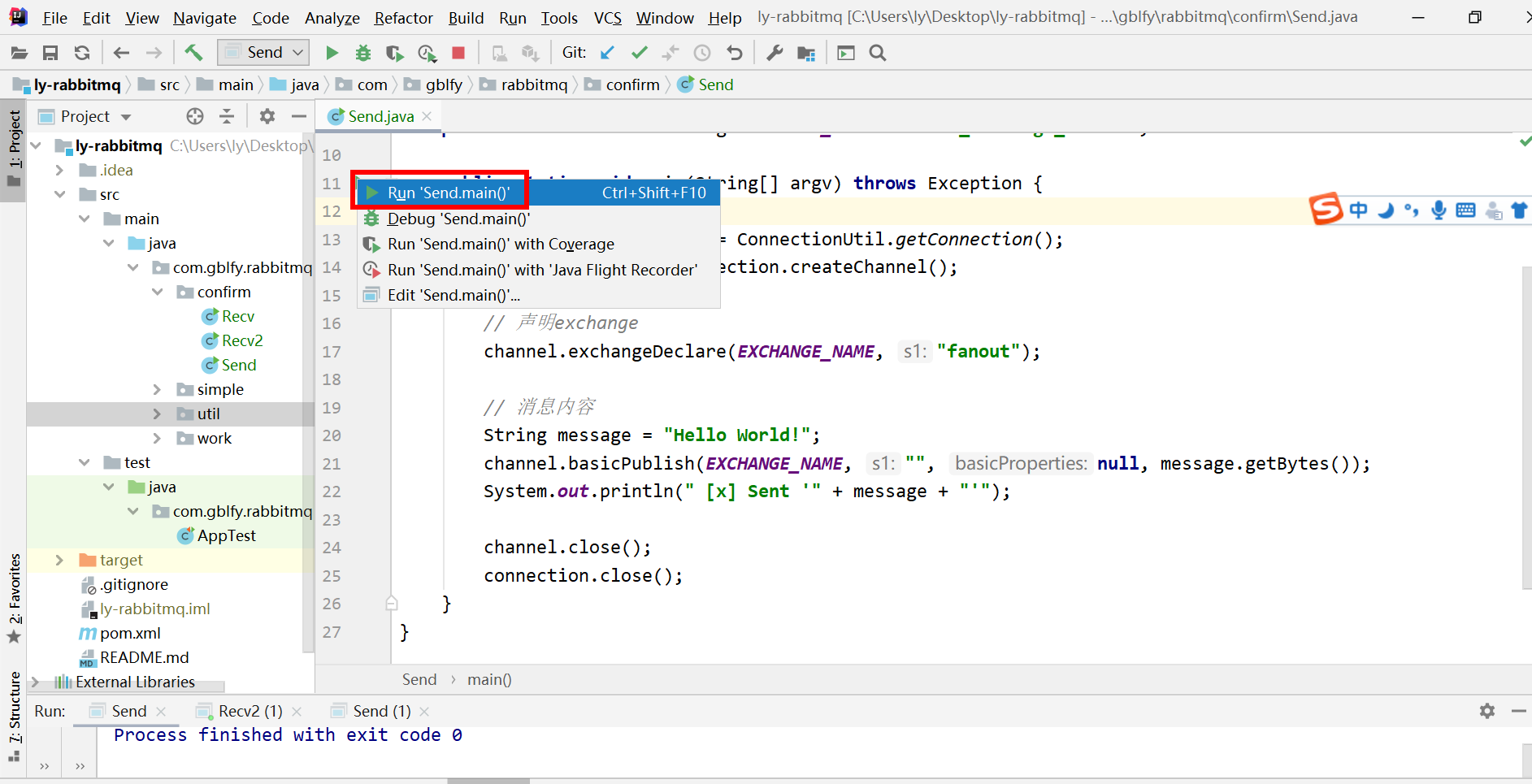
Task: Close the Send run tab
Action: click(161, 711)
